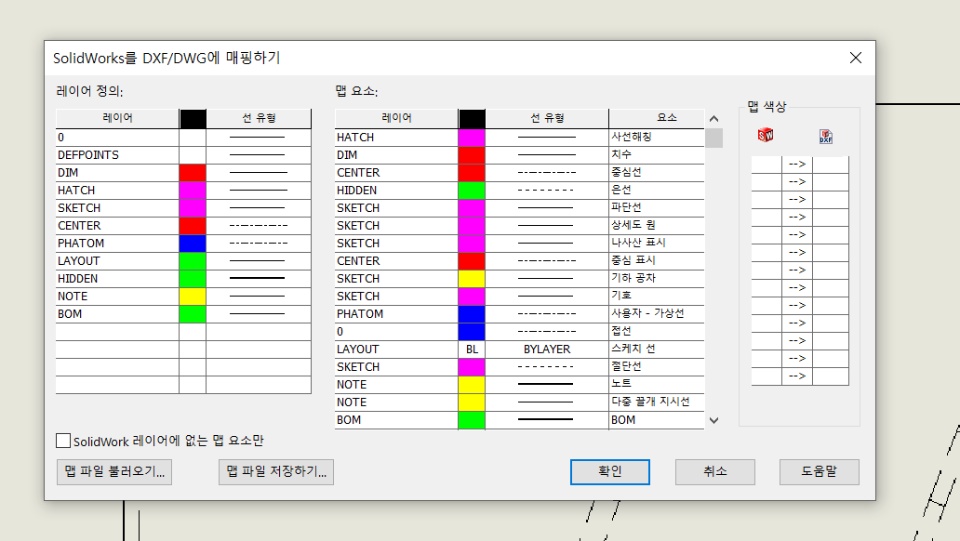The image size is (960, 541).
Task: Select the 상세도 원 map element
Action: tap(656, 225)
